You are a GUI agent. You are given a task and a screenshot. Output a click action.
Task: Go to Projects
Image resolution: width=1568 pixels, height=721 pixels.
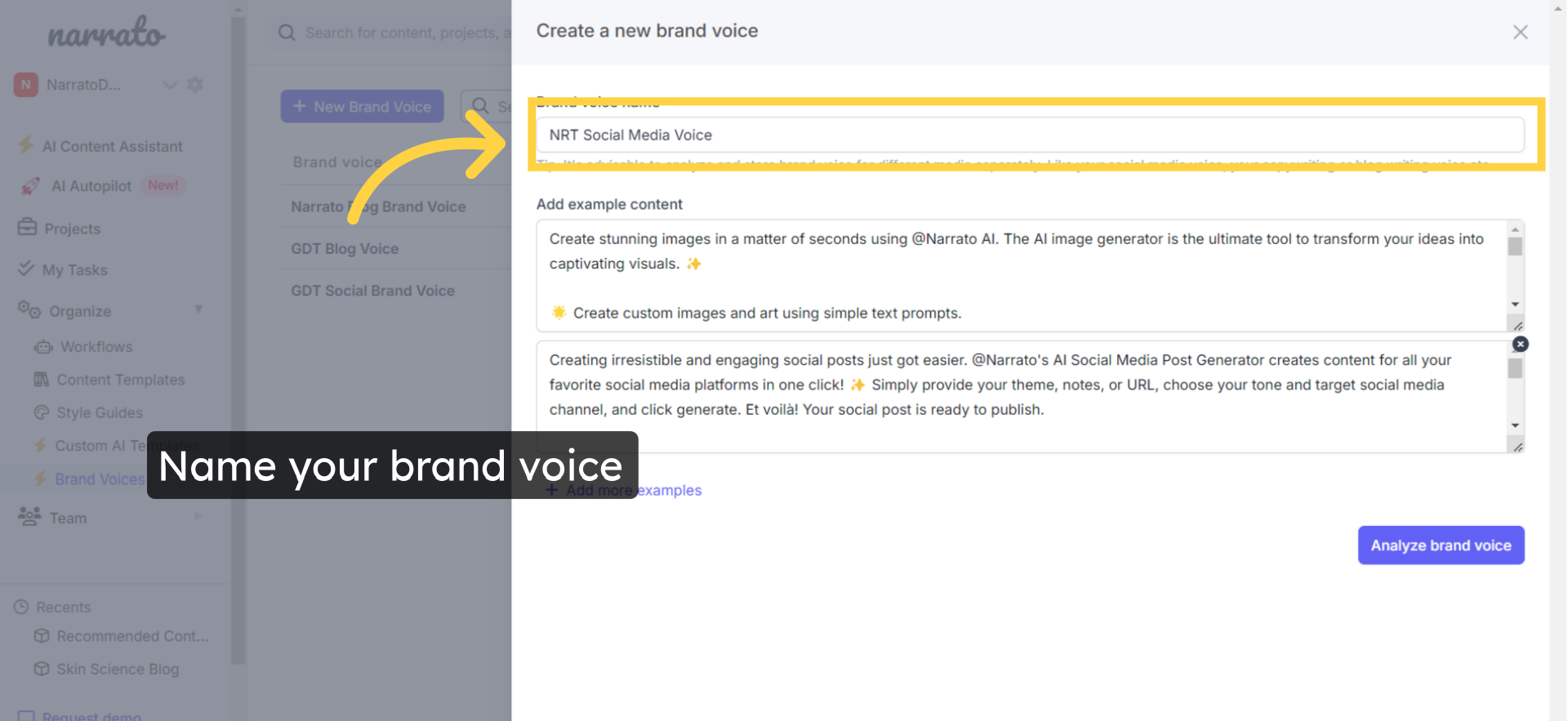pyautogui.click(x=72, y=229)
